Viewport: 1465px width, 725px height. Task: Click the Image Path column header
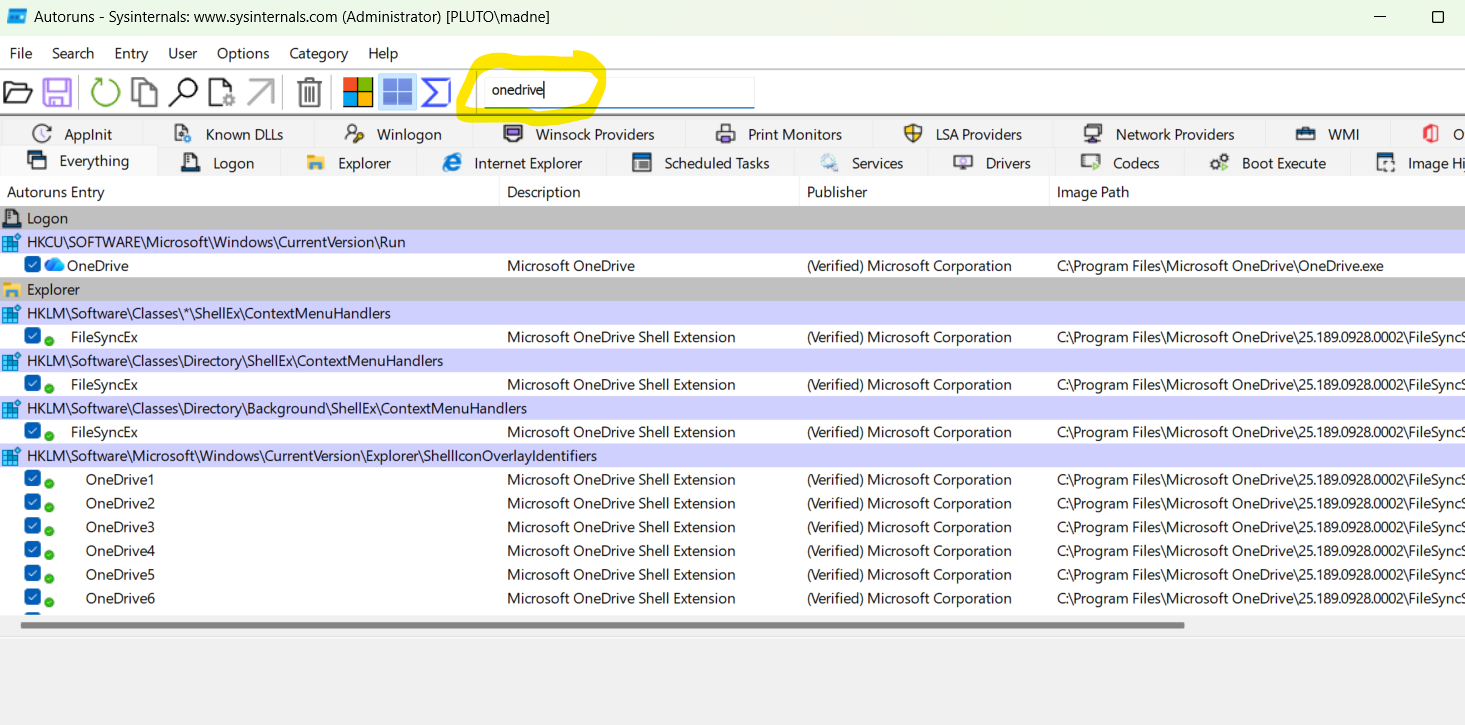point(1258,192)
